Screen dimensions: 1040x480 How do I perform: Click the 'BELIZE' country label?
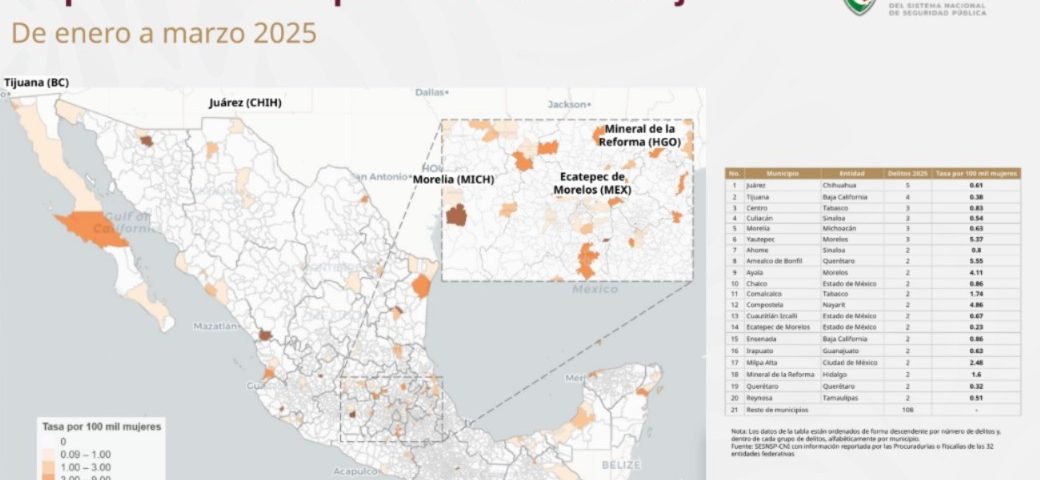[620, 464]
